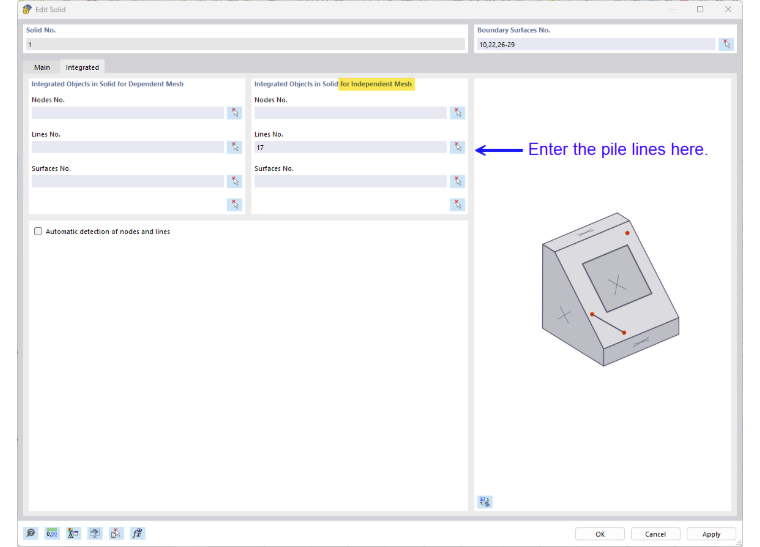Enable Automatic detection of nodes and lines

(x=38, y=231)
